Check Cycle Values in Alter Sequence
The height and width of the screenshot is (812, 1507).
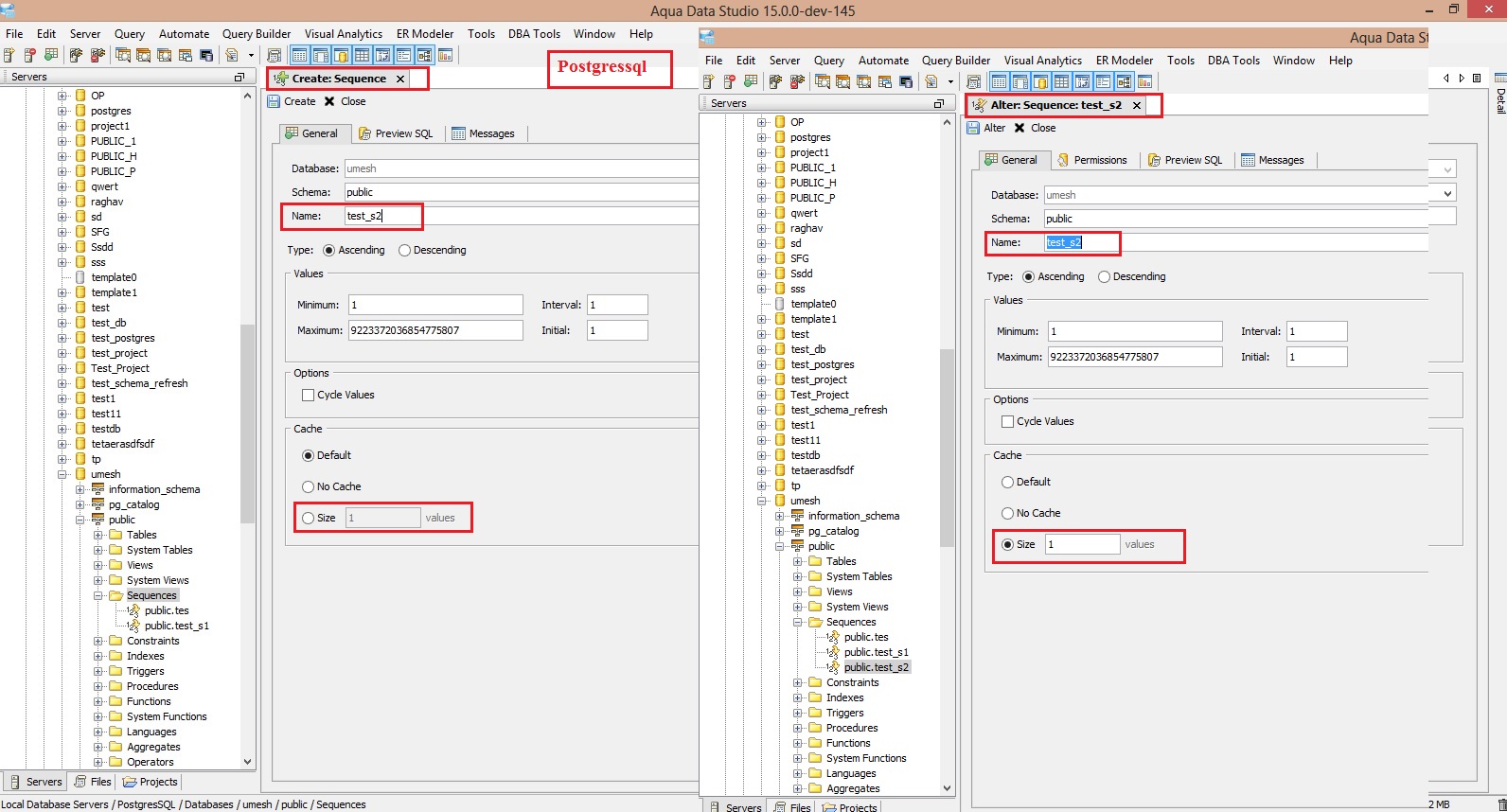(x=1007, y=421)
